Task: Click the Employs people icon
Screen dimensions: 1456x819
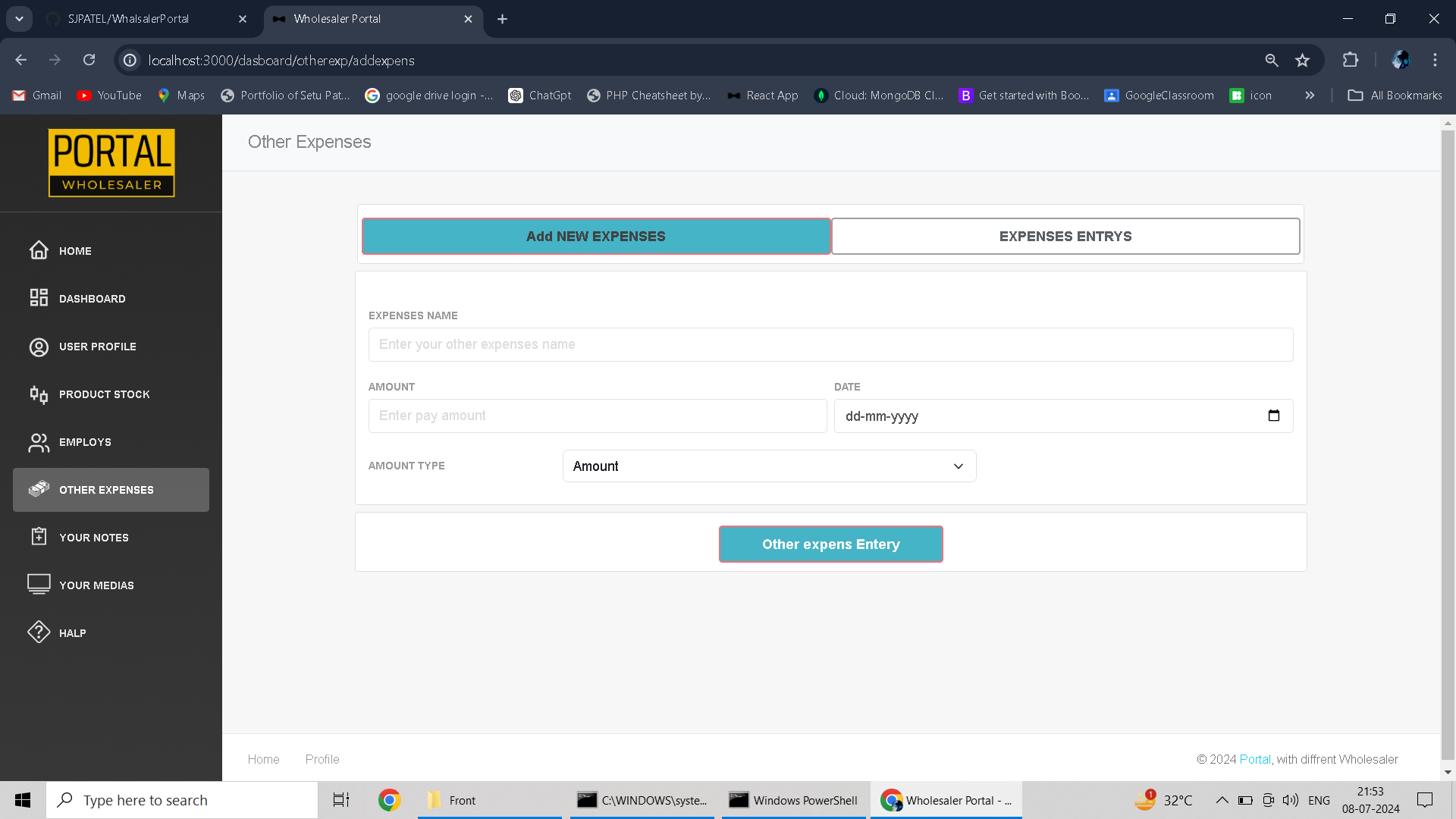Action: (39, 442)
